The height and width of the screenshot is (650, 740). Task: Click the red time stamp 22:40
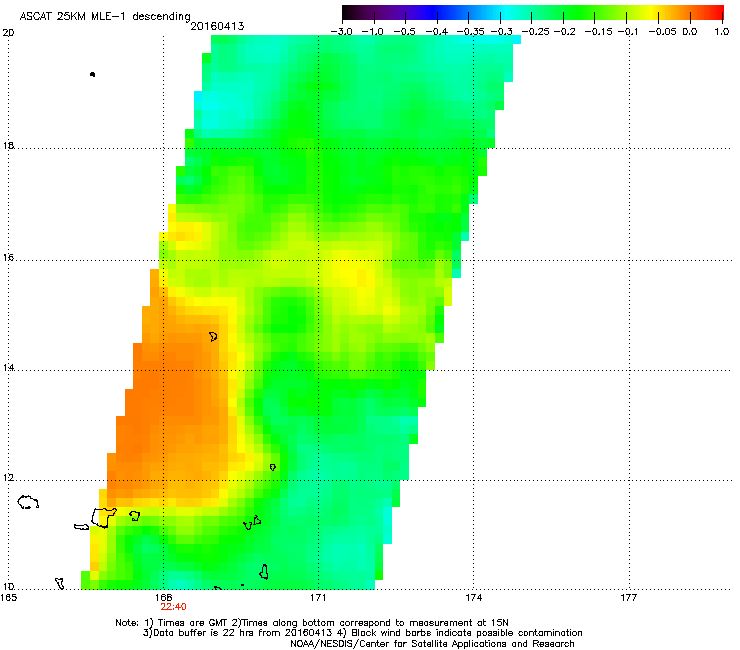click(173, 607)
